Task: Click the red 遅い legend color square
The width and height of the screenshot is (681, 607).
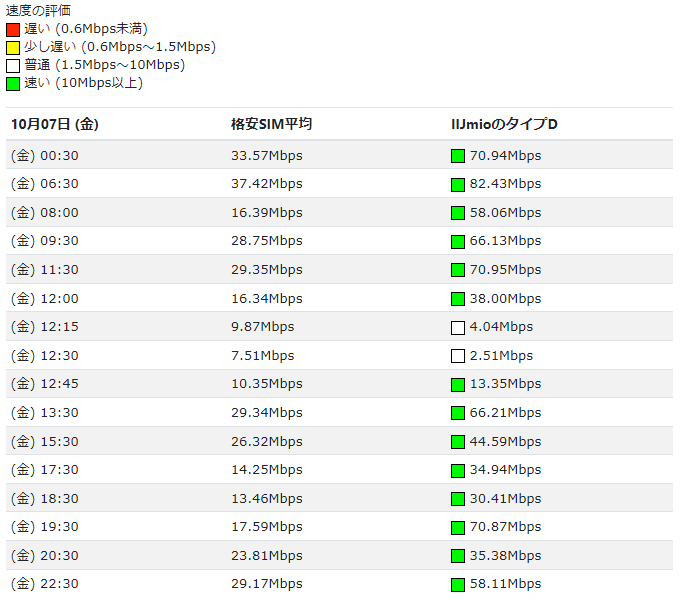Action: pos(13,29)
